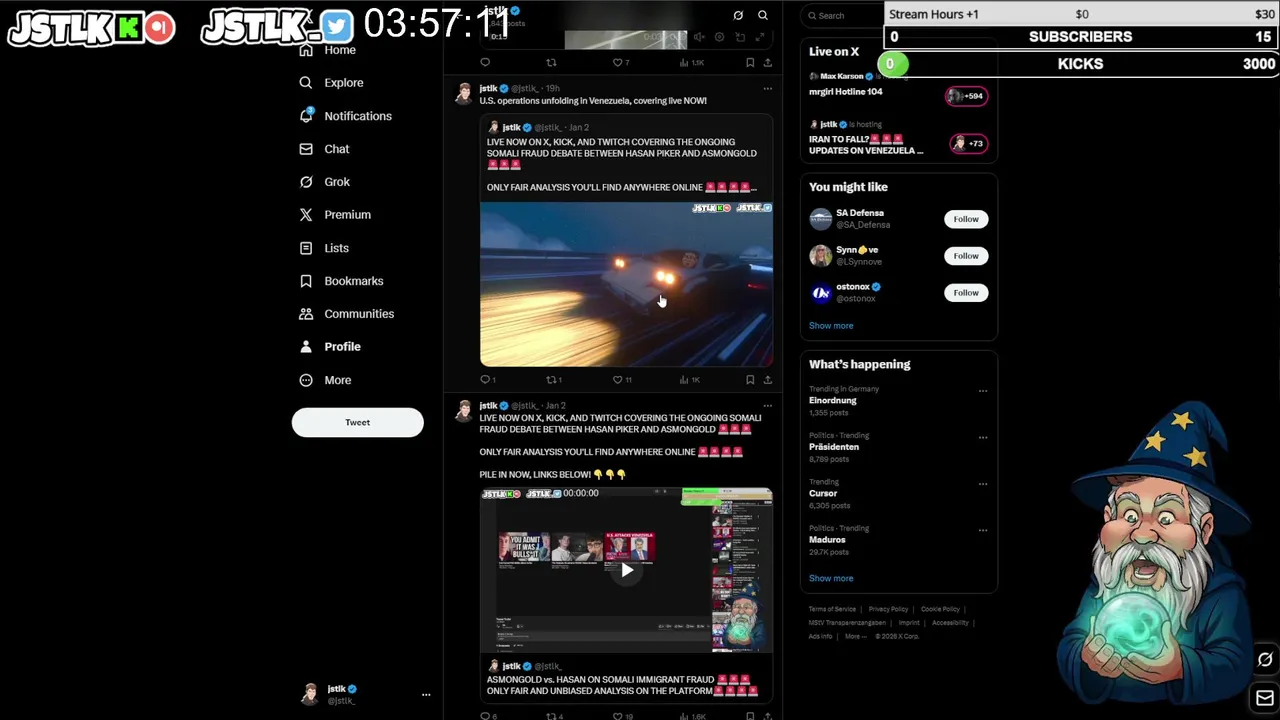This screenshot has height=720, width=1280.
Task: Open Chat from the sidebar
Action: click(x=324, y=149)
